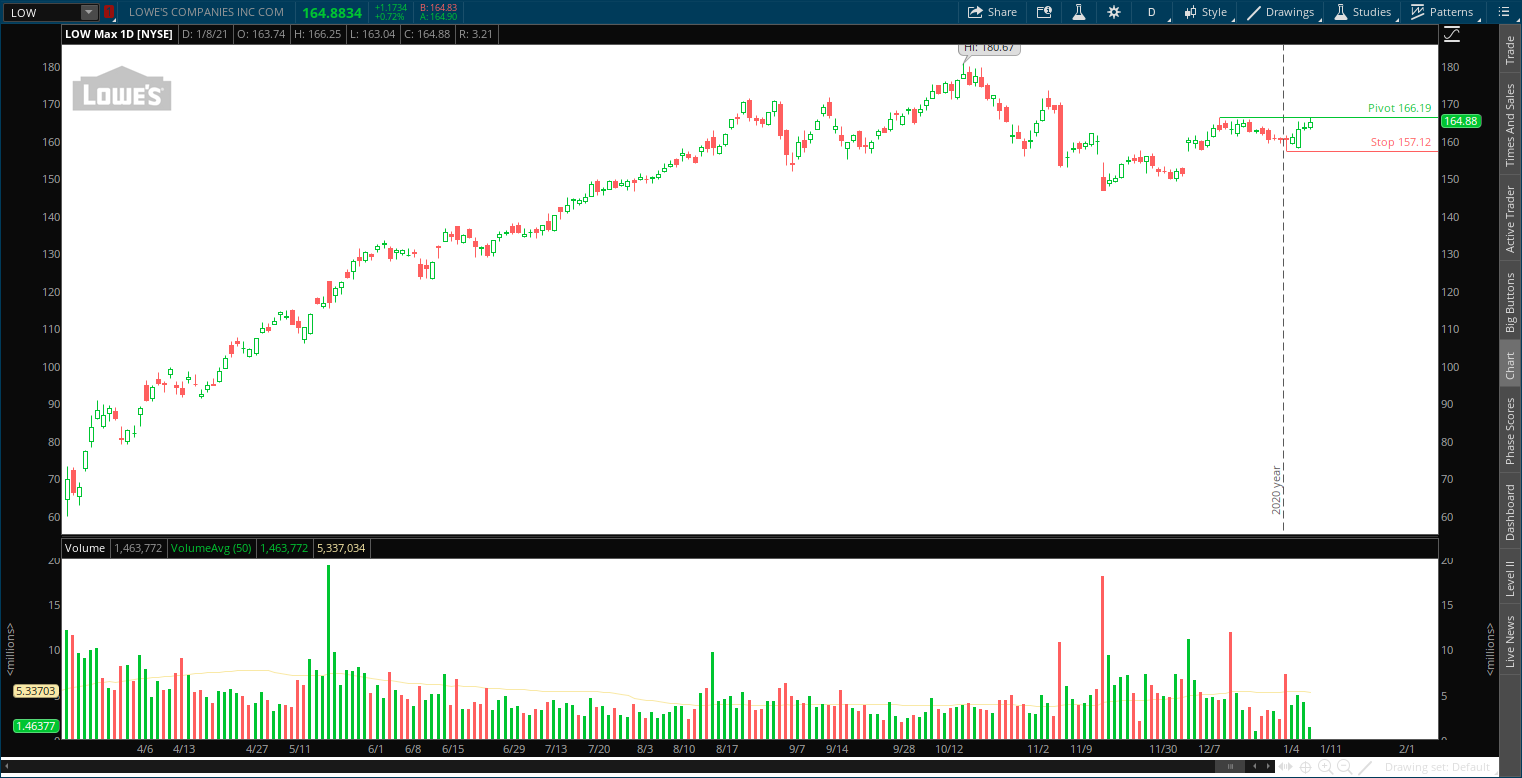Open the Drawings menu
This screenshot has width=1522, height=778.
pos(1280,12)
